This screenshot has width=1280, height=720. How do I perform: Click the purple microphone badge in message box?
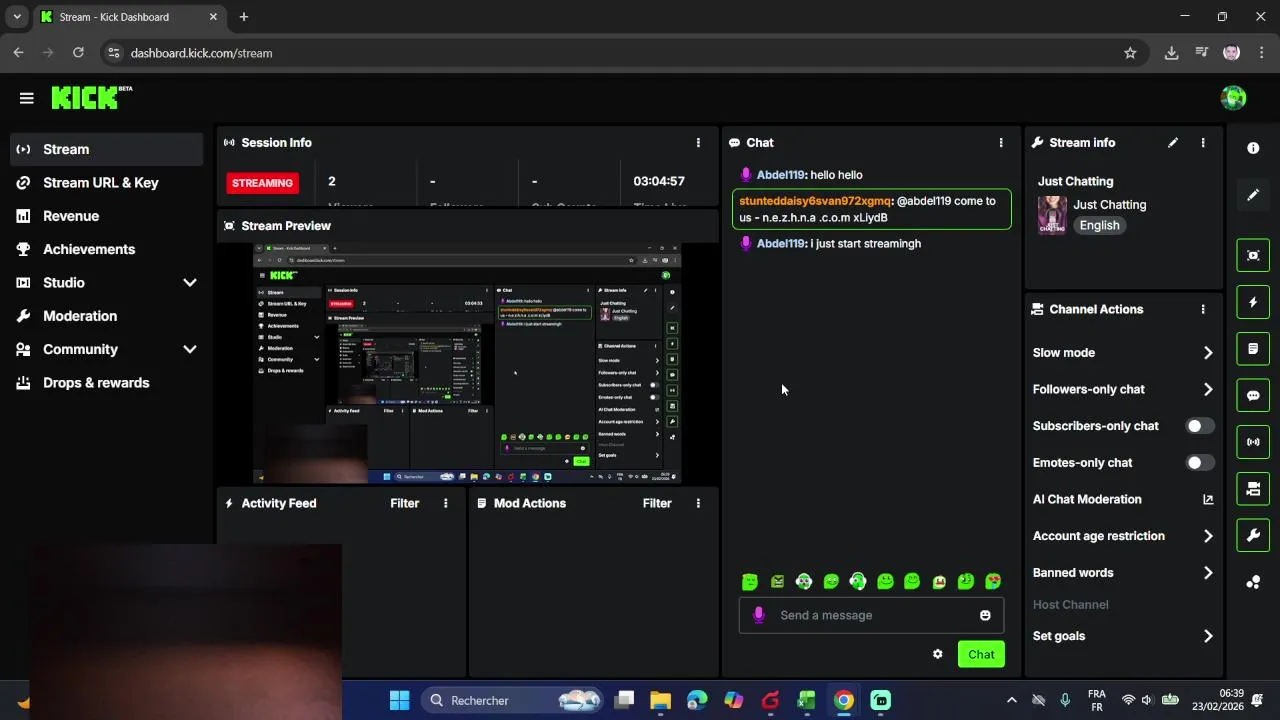pyautogui.click(x=758, y=615)
